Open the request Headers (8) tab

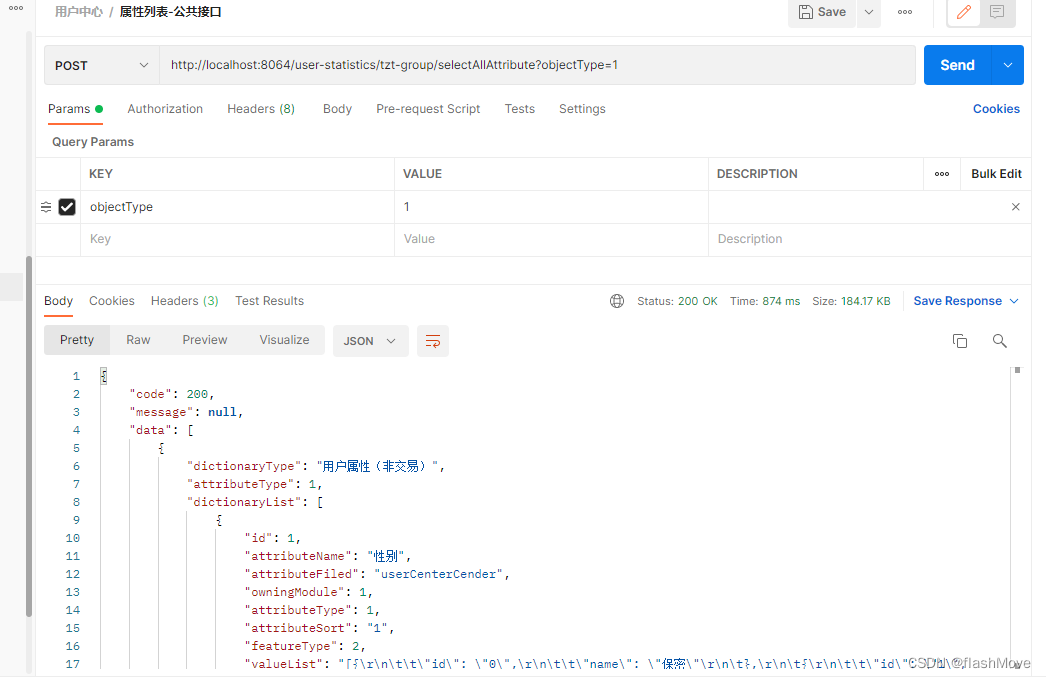coord(261,109)
